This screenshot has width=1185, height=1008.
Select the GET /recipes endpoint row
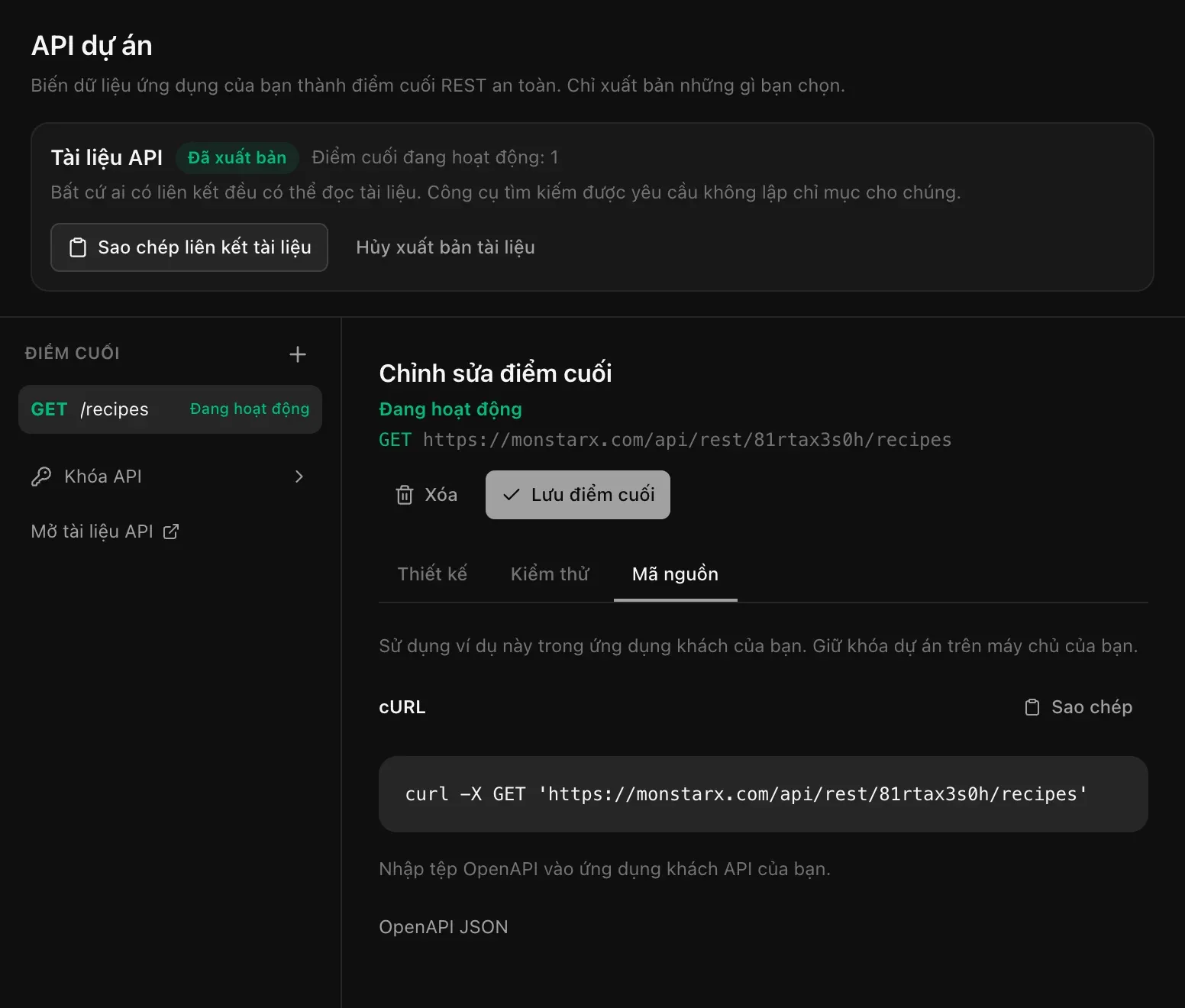(170, 409)
